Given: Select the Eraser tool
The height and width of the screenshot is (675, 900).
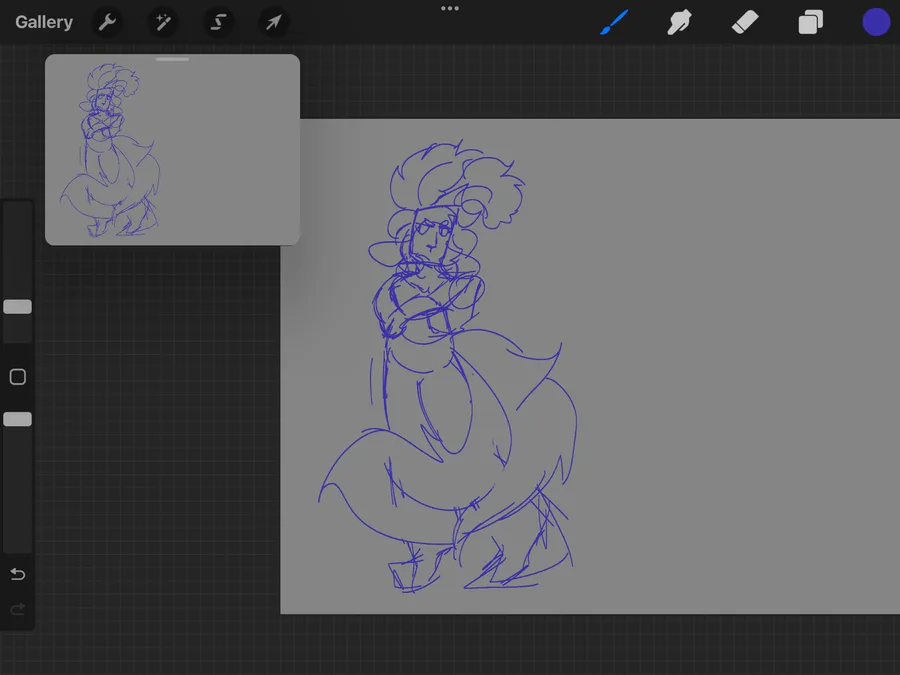Looking at the screenshot, I should point(745,22).
